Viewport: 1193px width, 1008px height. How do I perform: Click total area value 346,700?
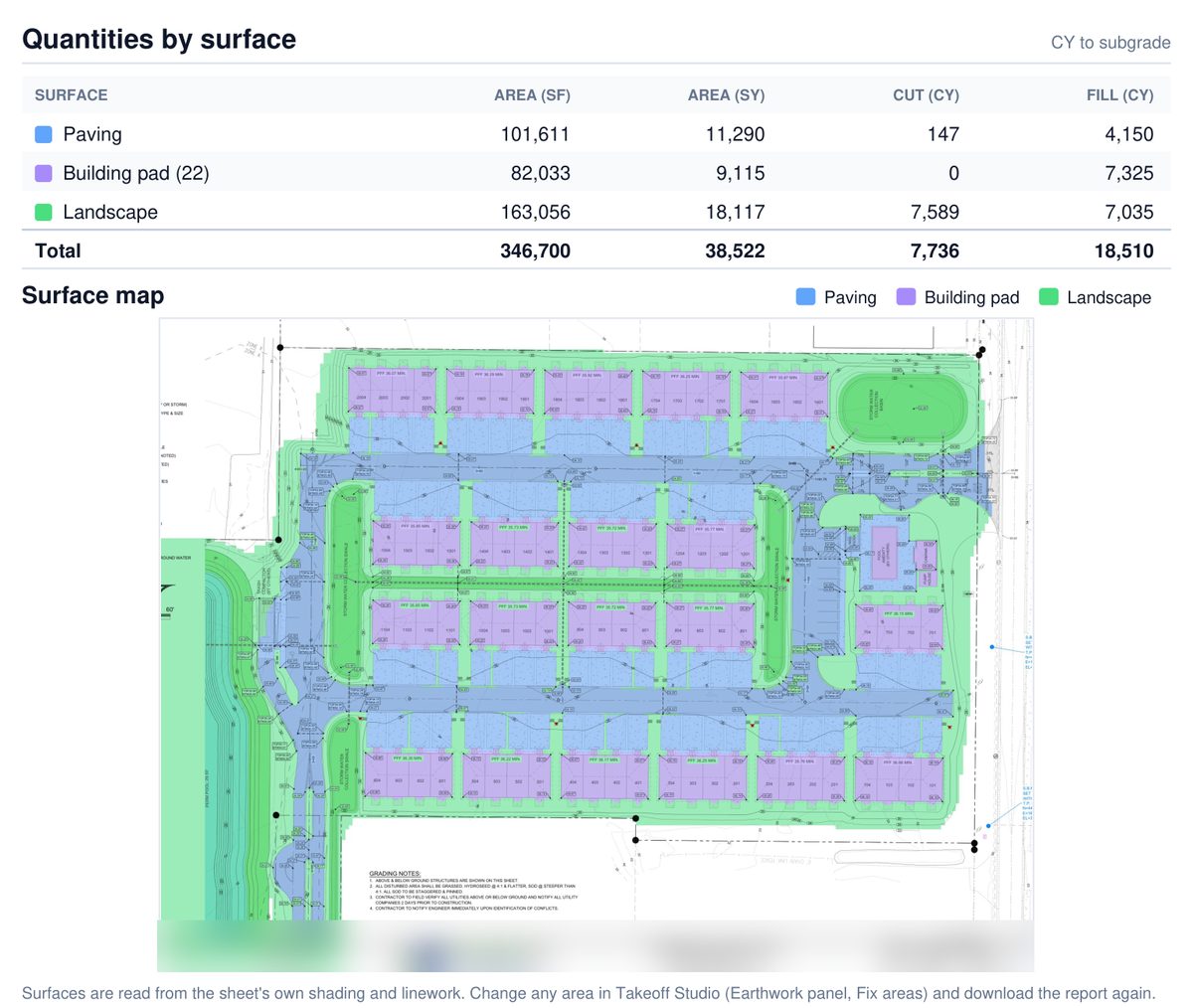pos(535,251)
